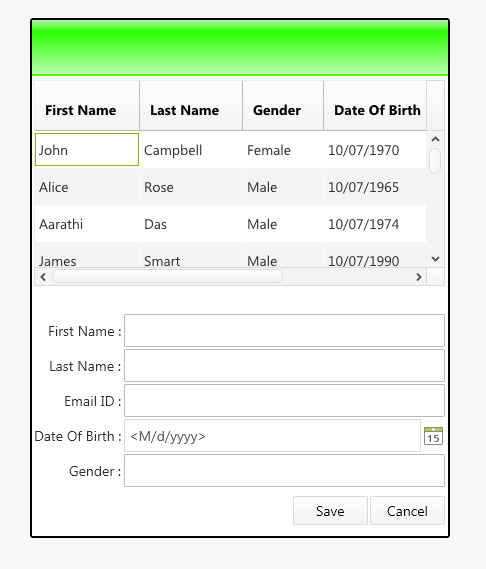Screen dimensions: 486x569
Task: Select the Rose cell
Action: (x=191, y=187)
